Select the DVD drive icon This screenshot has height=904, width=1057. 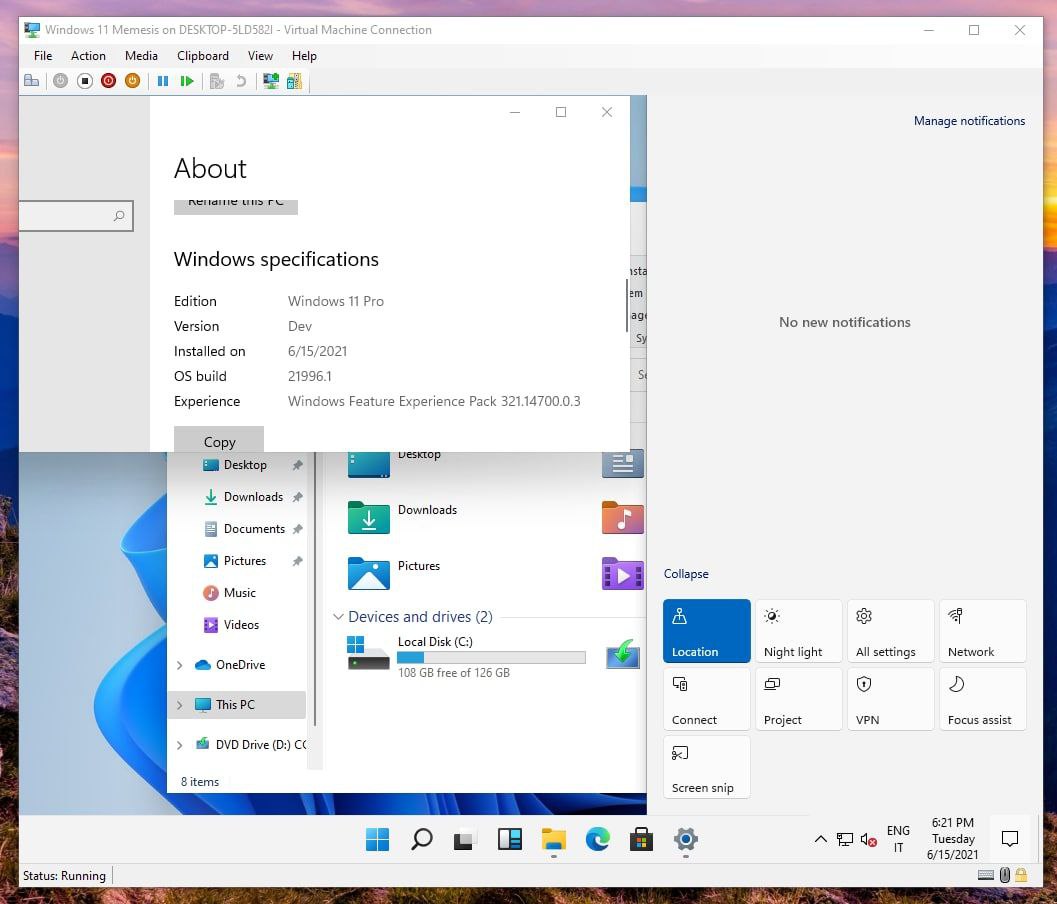click(x=623, y=654)
